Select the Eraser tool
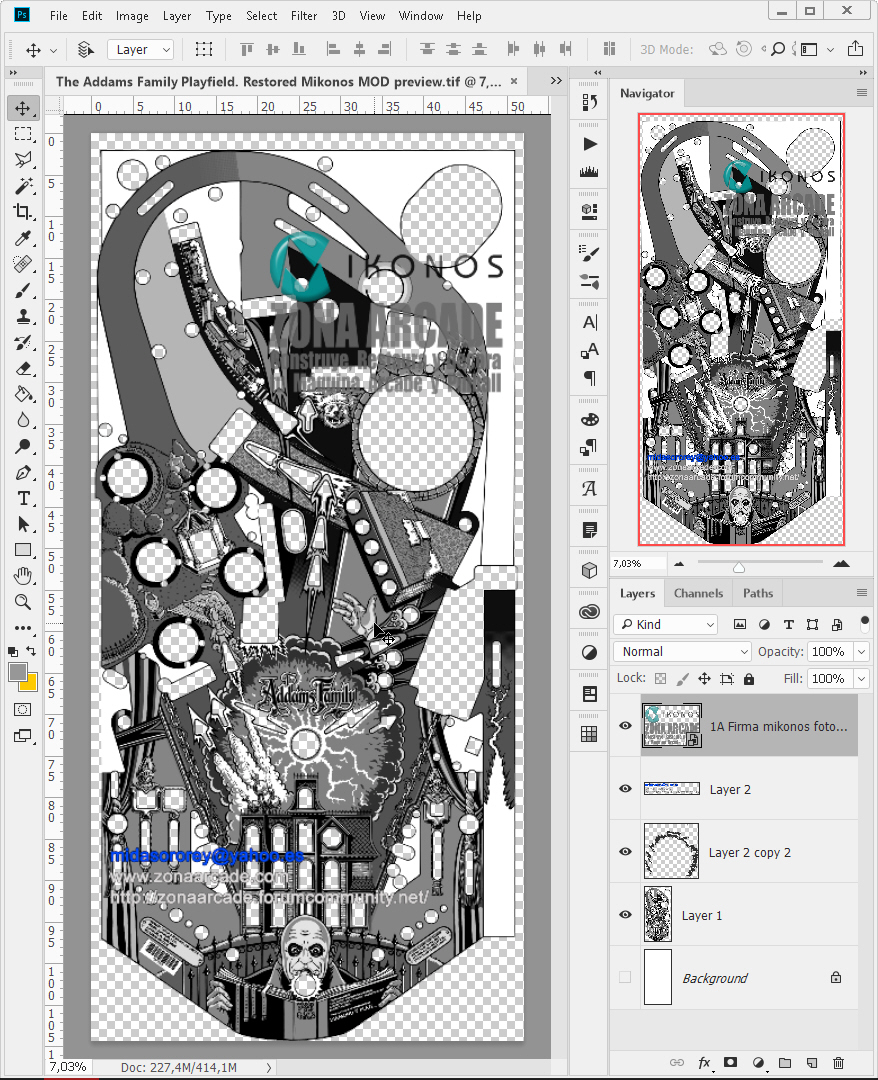 point(23,368)
